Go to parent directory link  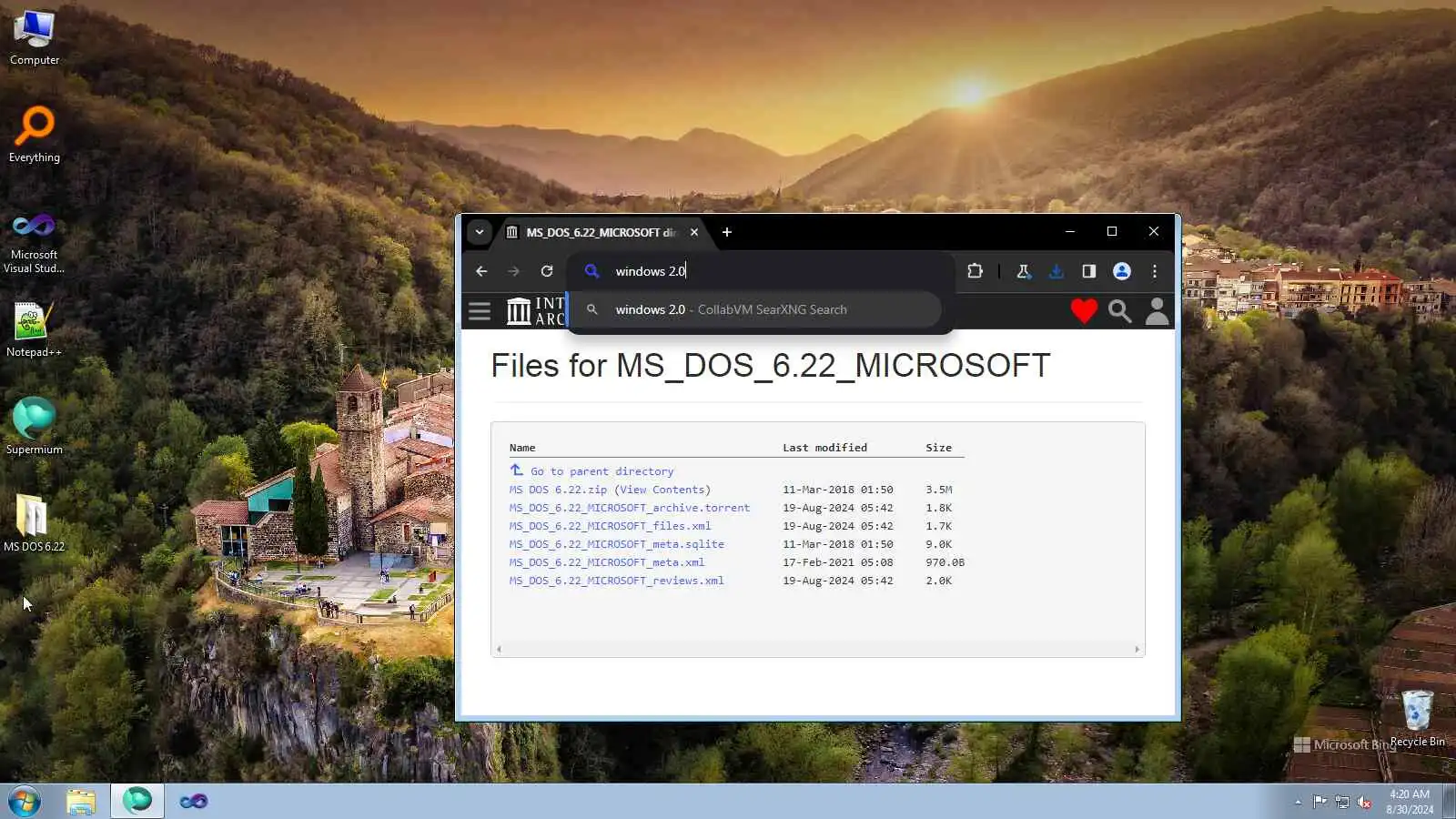pos(602,471)
